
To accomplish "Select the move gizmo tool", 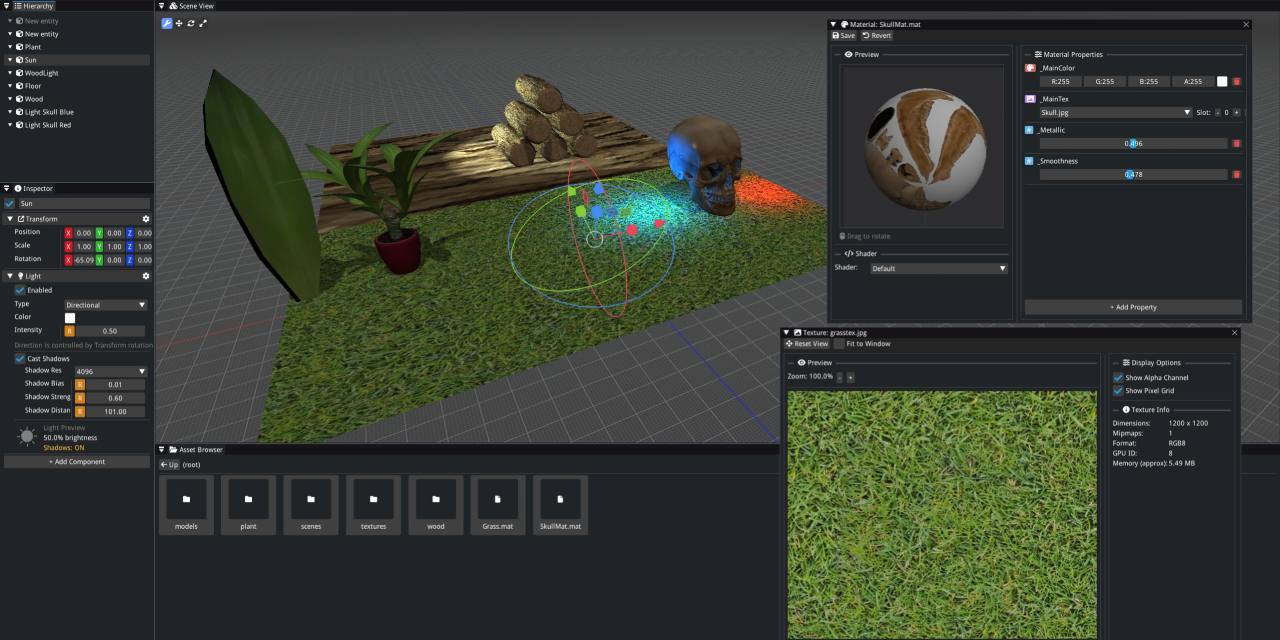I will (x=179, y=23).
